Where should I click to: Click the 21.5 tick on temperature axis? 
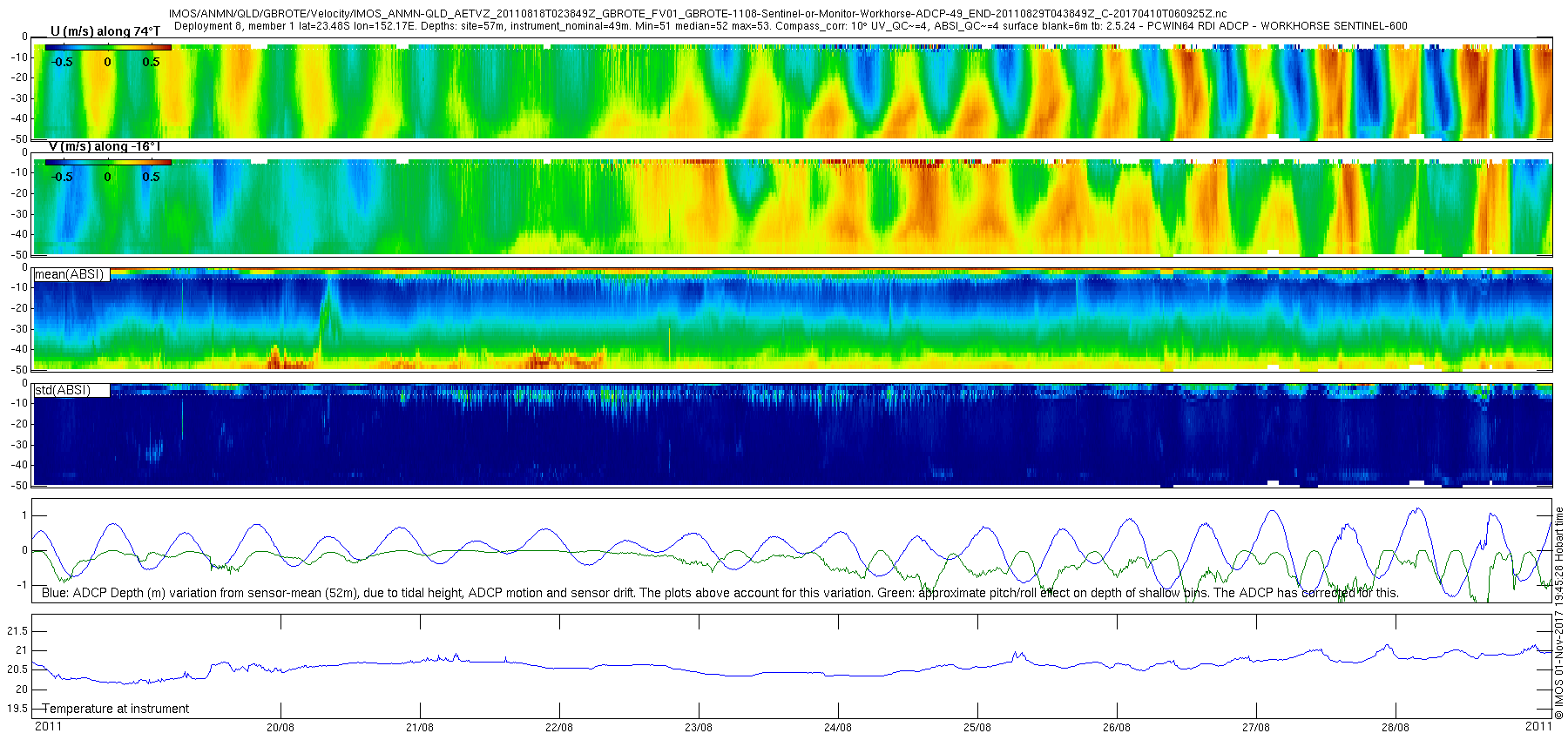pos(17,631)
